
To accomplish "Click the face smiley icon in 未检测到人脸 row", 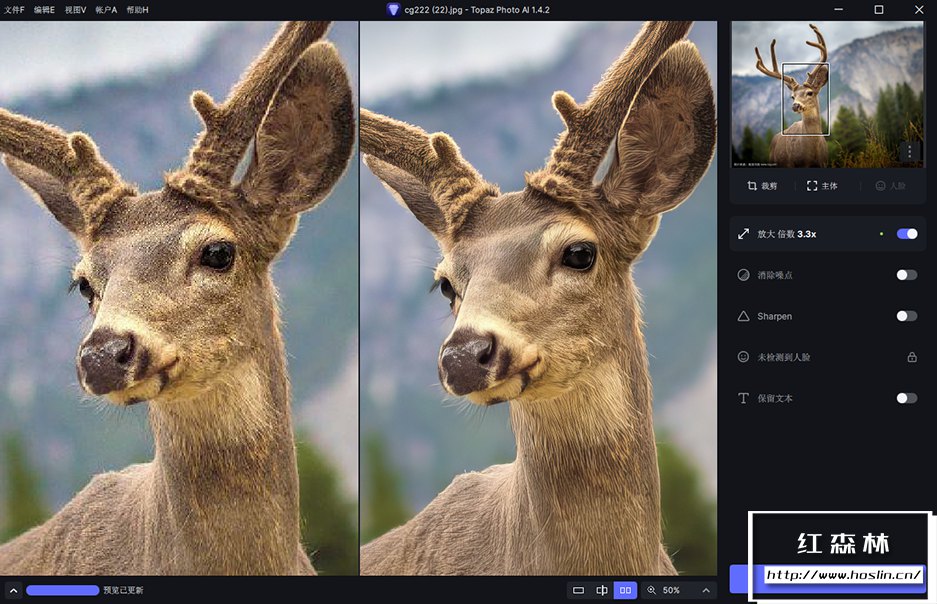I will click(x=743, y=357).
